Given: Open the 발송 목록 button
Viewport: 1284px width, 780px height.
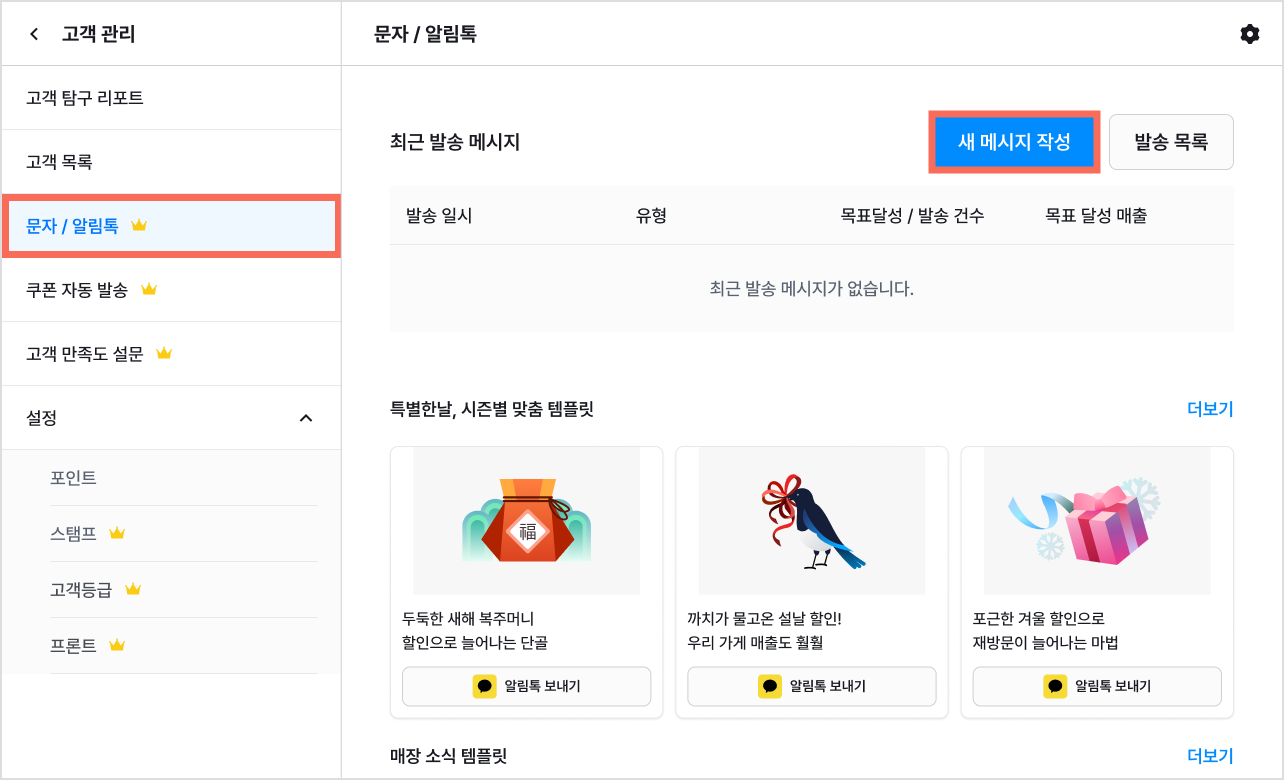Looking at the screenshot, I should click(x=1171, y=142).
